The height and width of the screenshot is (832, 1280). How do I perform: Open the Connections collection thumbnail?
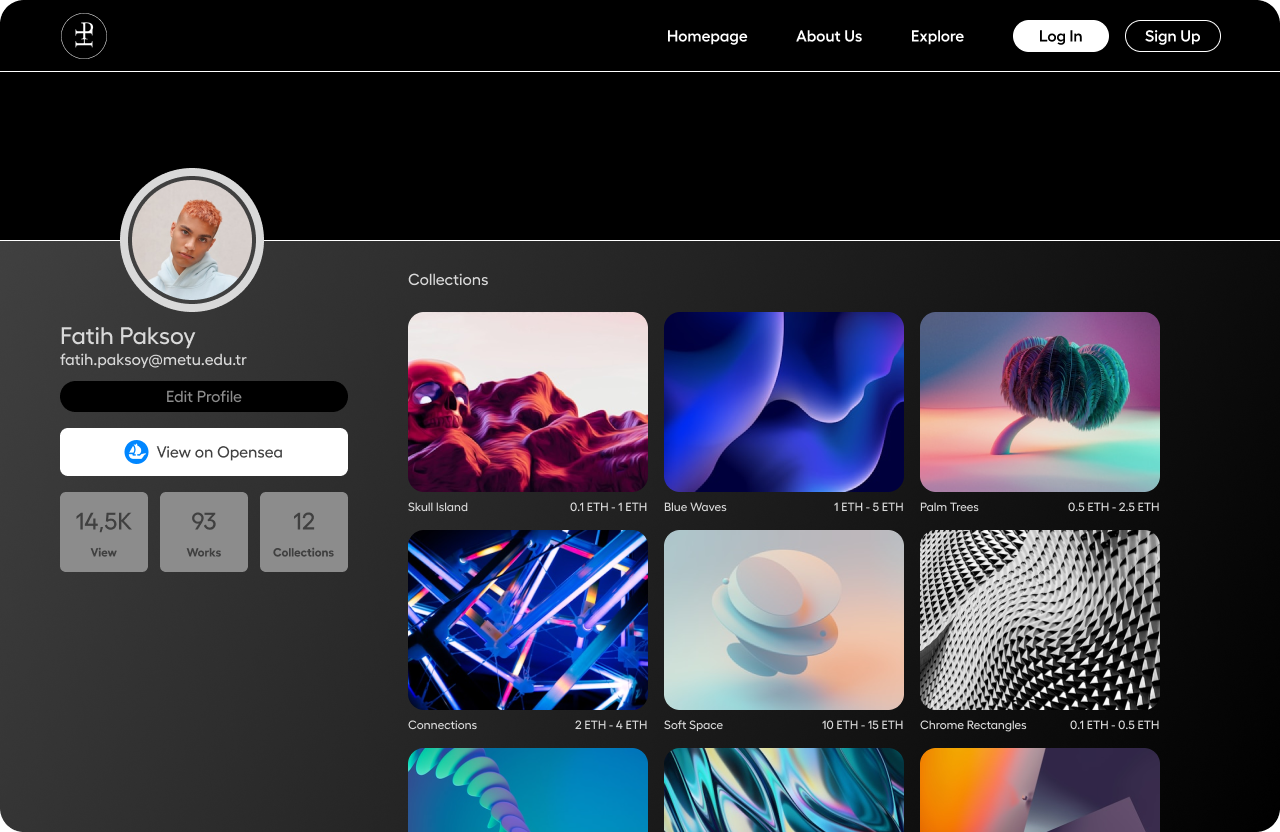(x=528, y=620)
